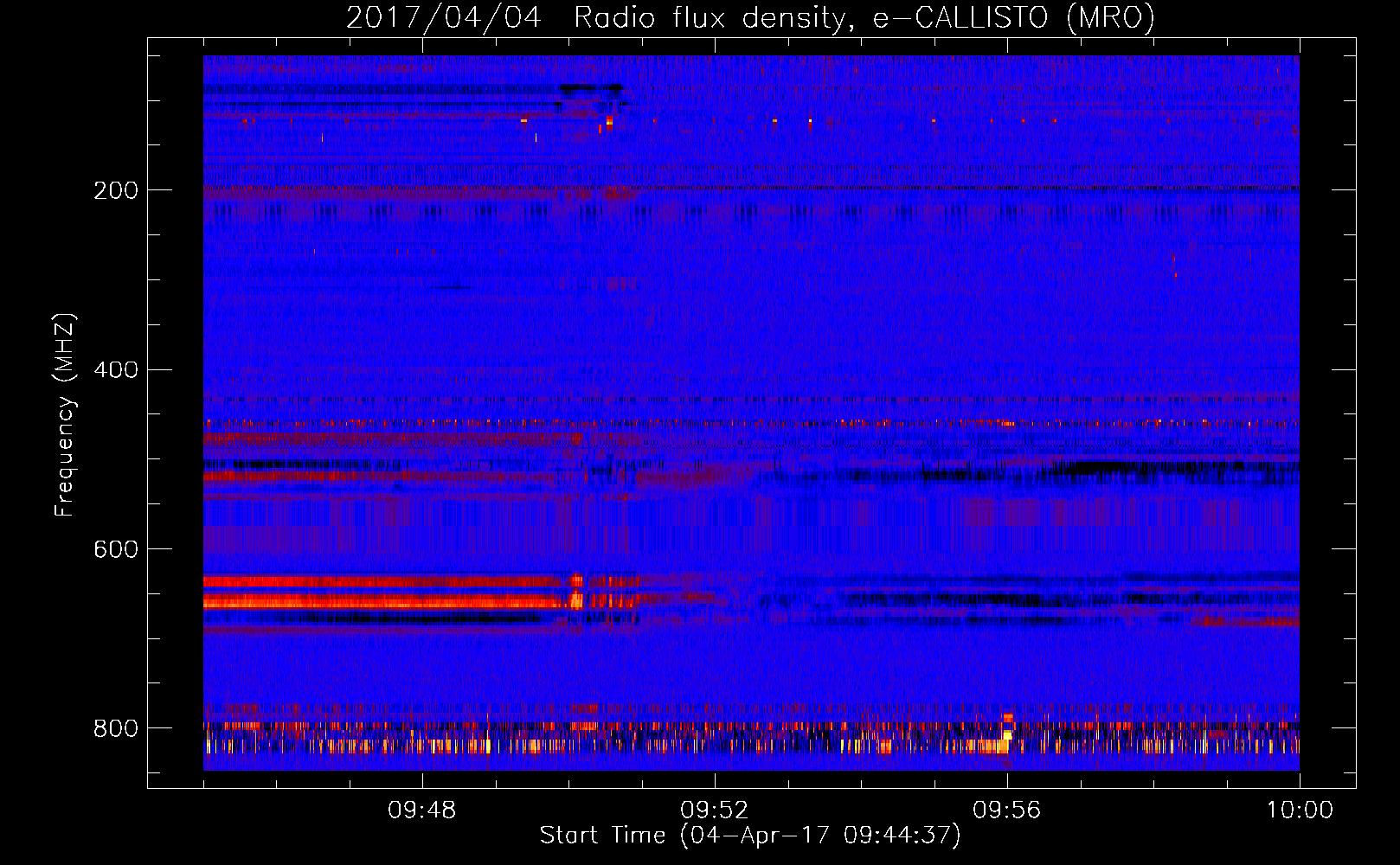Image resolution: width=1400 pixels, height=865 pixels.
Task: Click the dark band near 100 MHz at 09:50
Action: click(592, 87)
